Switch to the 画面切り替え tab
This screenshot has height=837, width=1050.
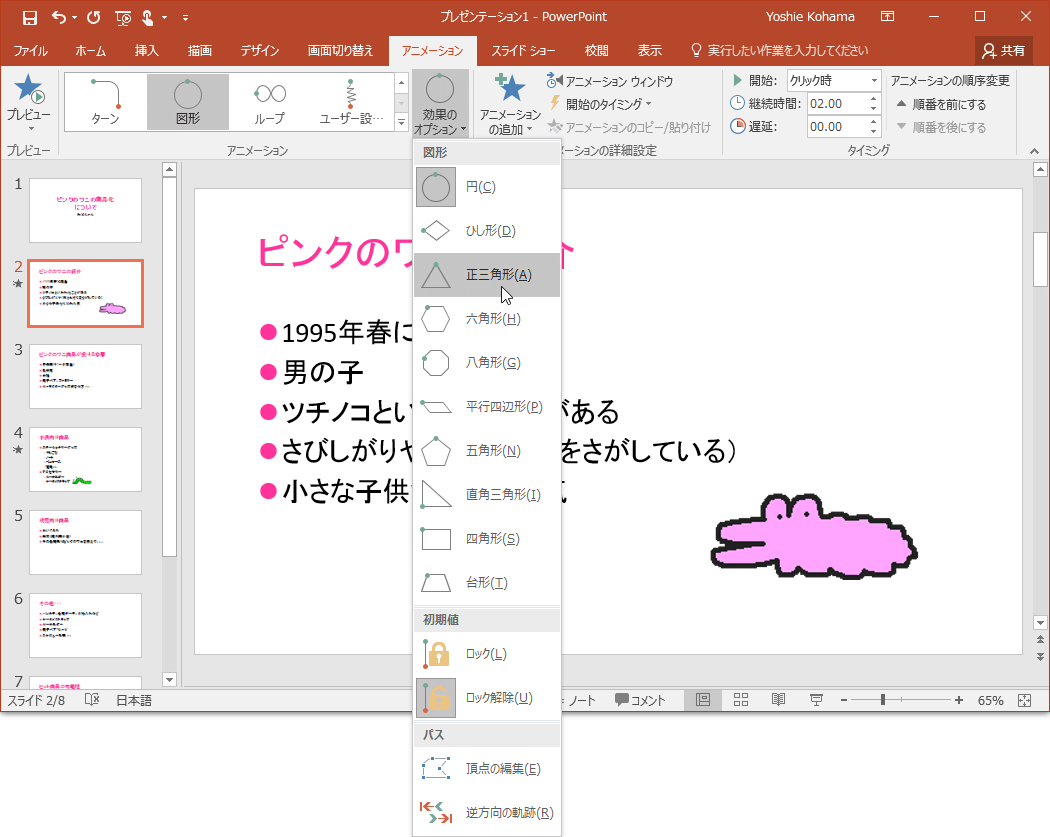coord(340,50)
